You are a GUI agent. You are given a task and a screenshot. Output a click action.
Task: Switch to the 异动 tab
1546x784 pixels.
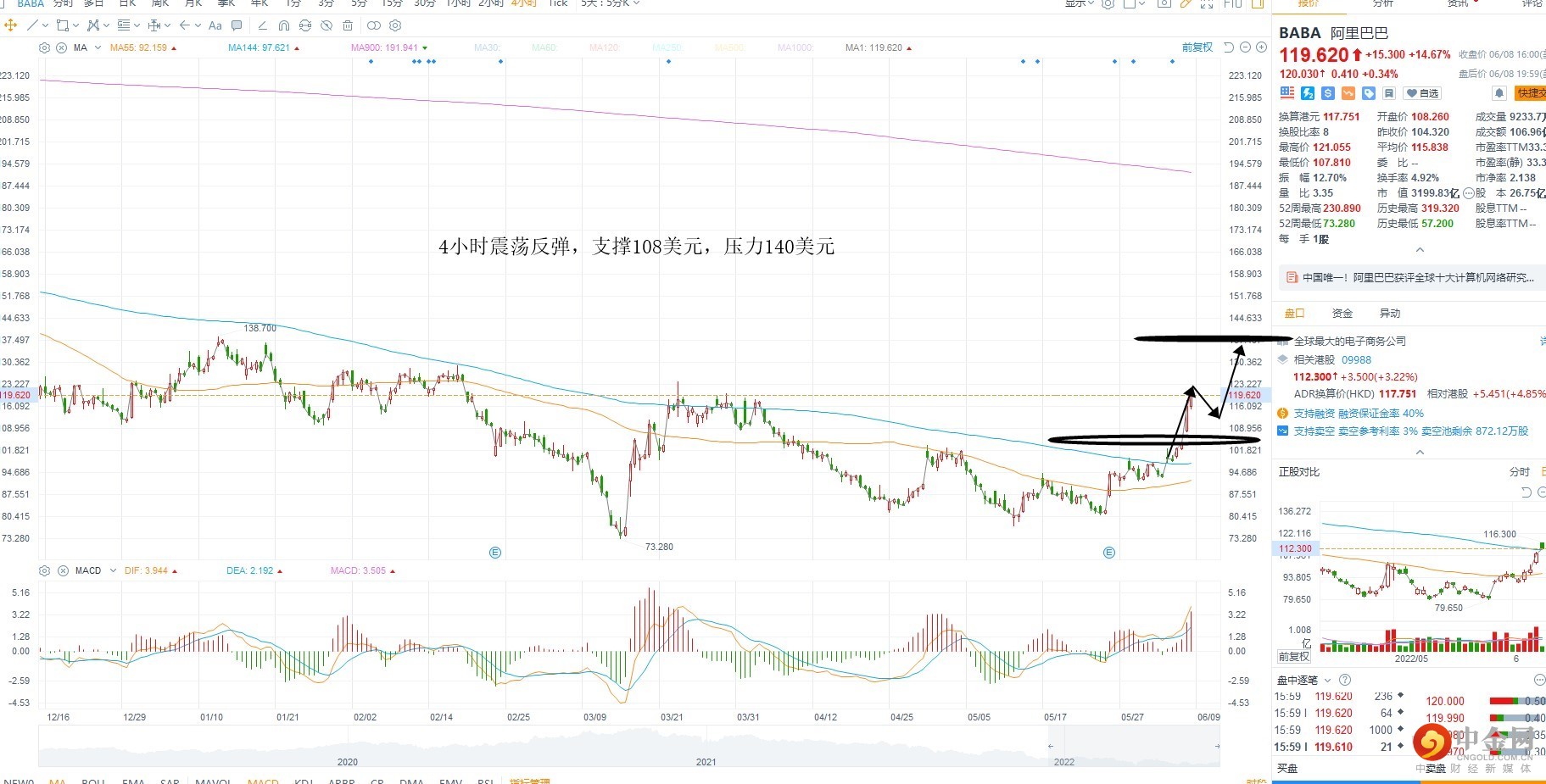pos(1390,314)
